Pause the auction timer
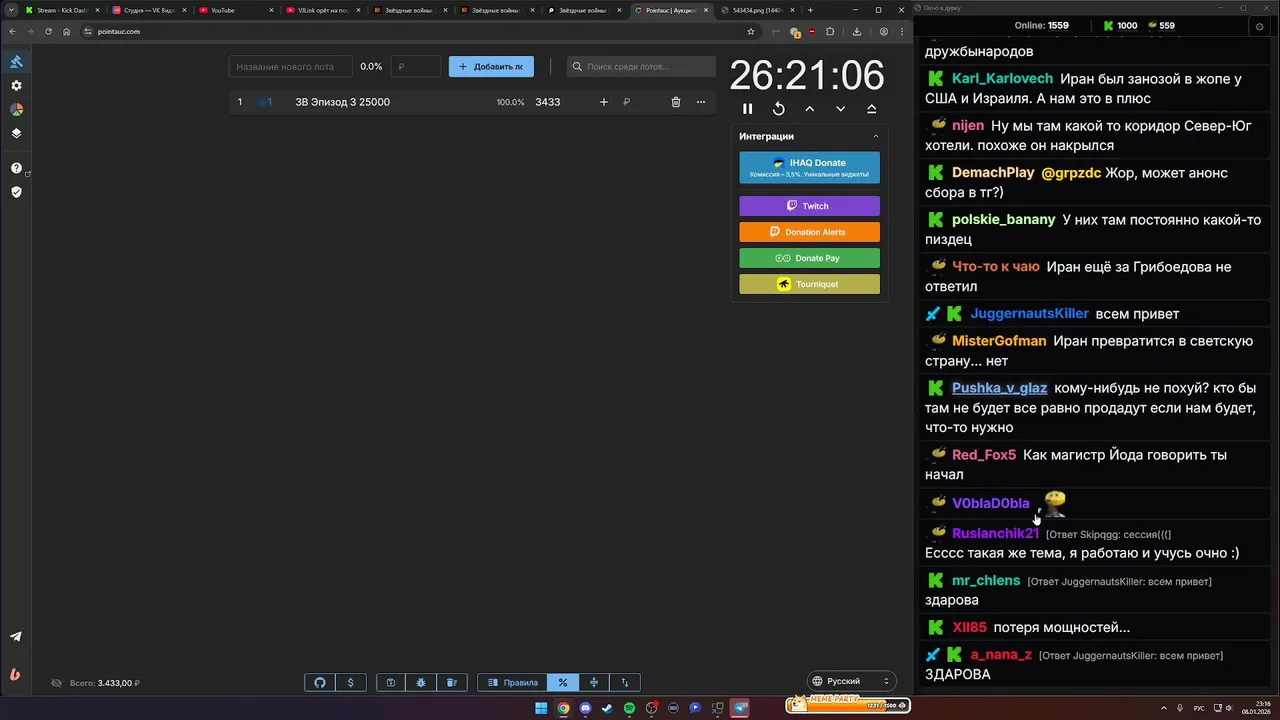Screen dimensions: 1280x720 (x=747, y=109)
